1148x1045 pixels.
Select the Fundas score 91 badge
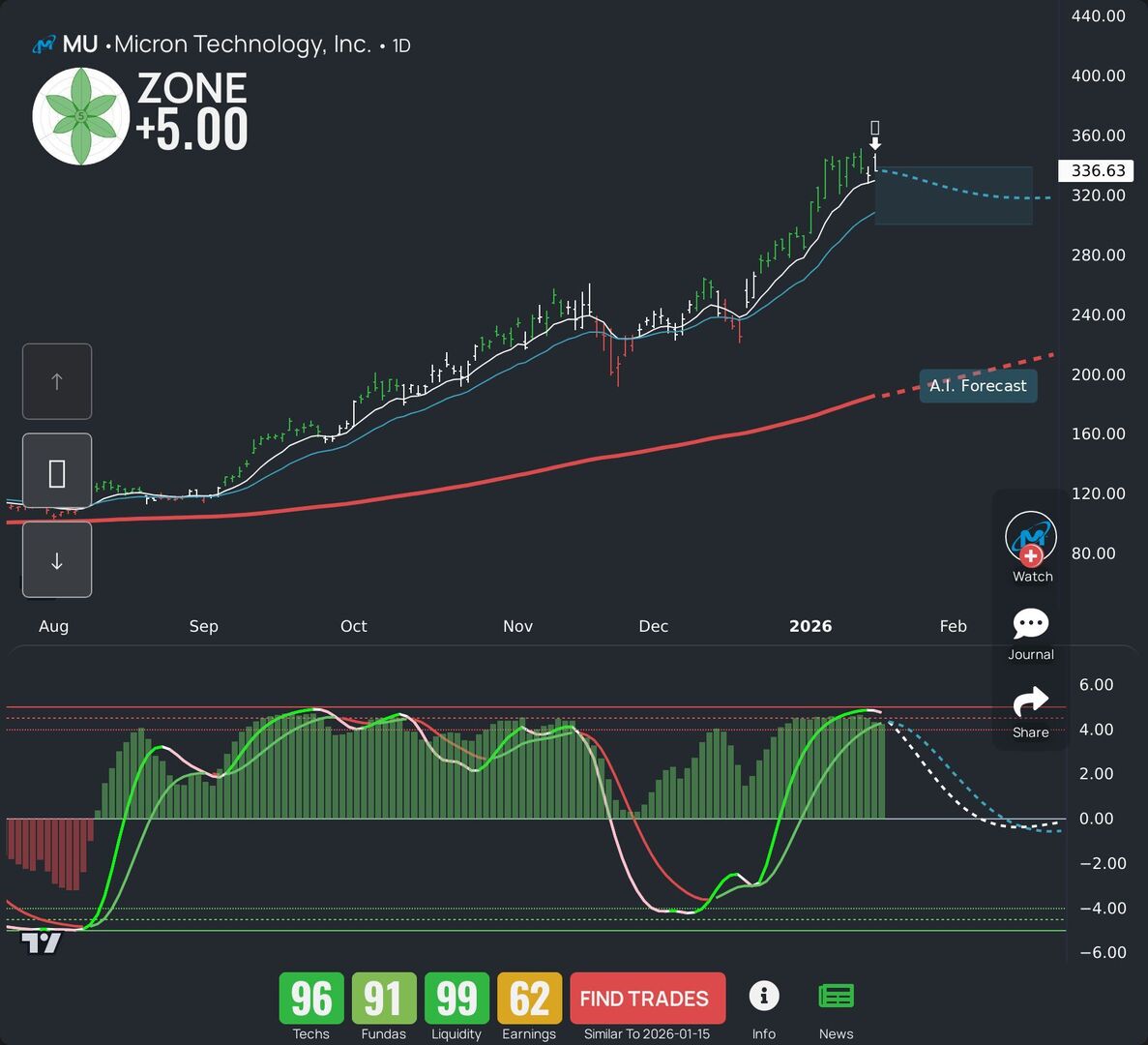(x=384, y=999)
